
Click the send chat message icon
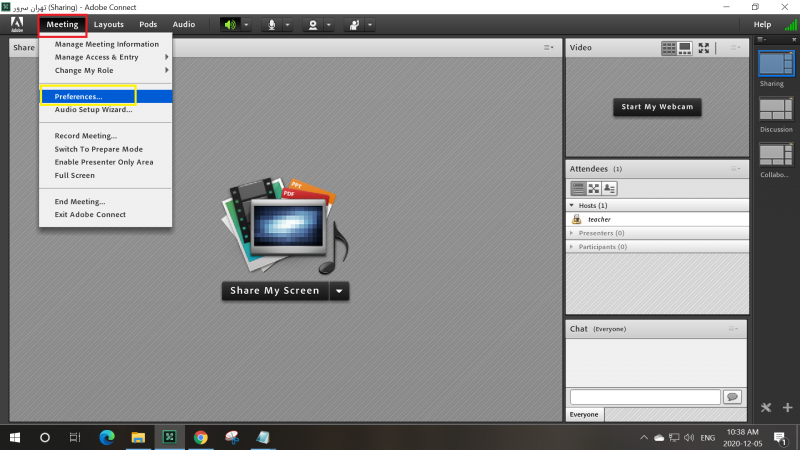(x=732, y=397)
